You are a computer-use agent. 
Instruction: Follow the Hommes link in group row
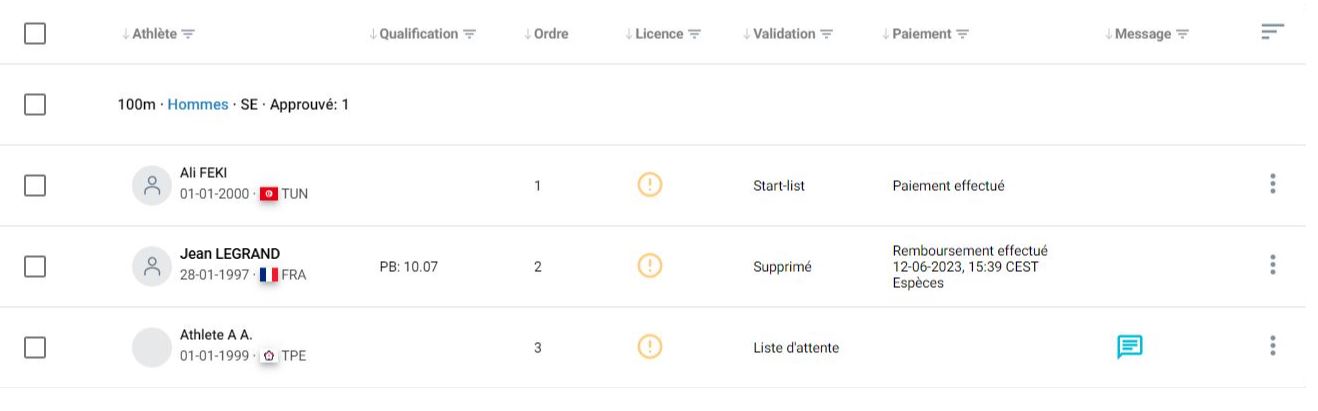pos(198,104)
